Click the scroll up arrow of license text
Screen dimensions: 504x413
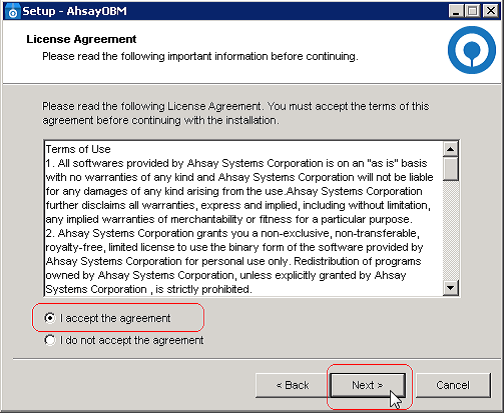coord(451,149)
